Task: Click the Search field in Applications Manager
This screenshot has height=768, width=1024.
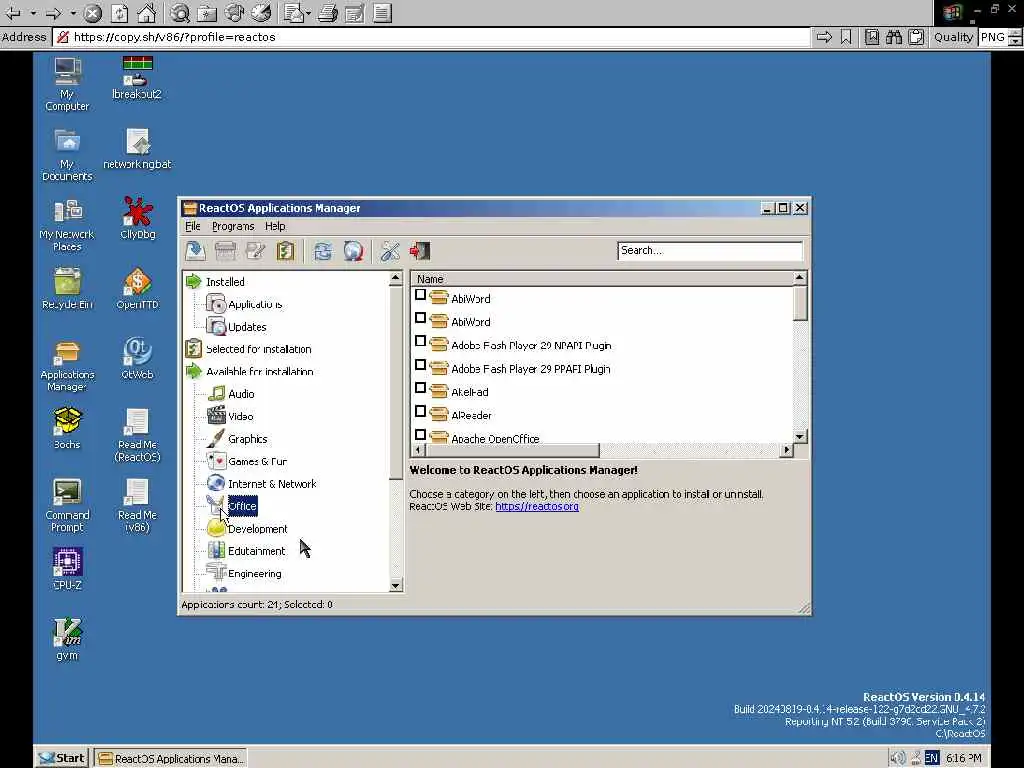Action: tap(709, 251)
